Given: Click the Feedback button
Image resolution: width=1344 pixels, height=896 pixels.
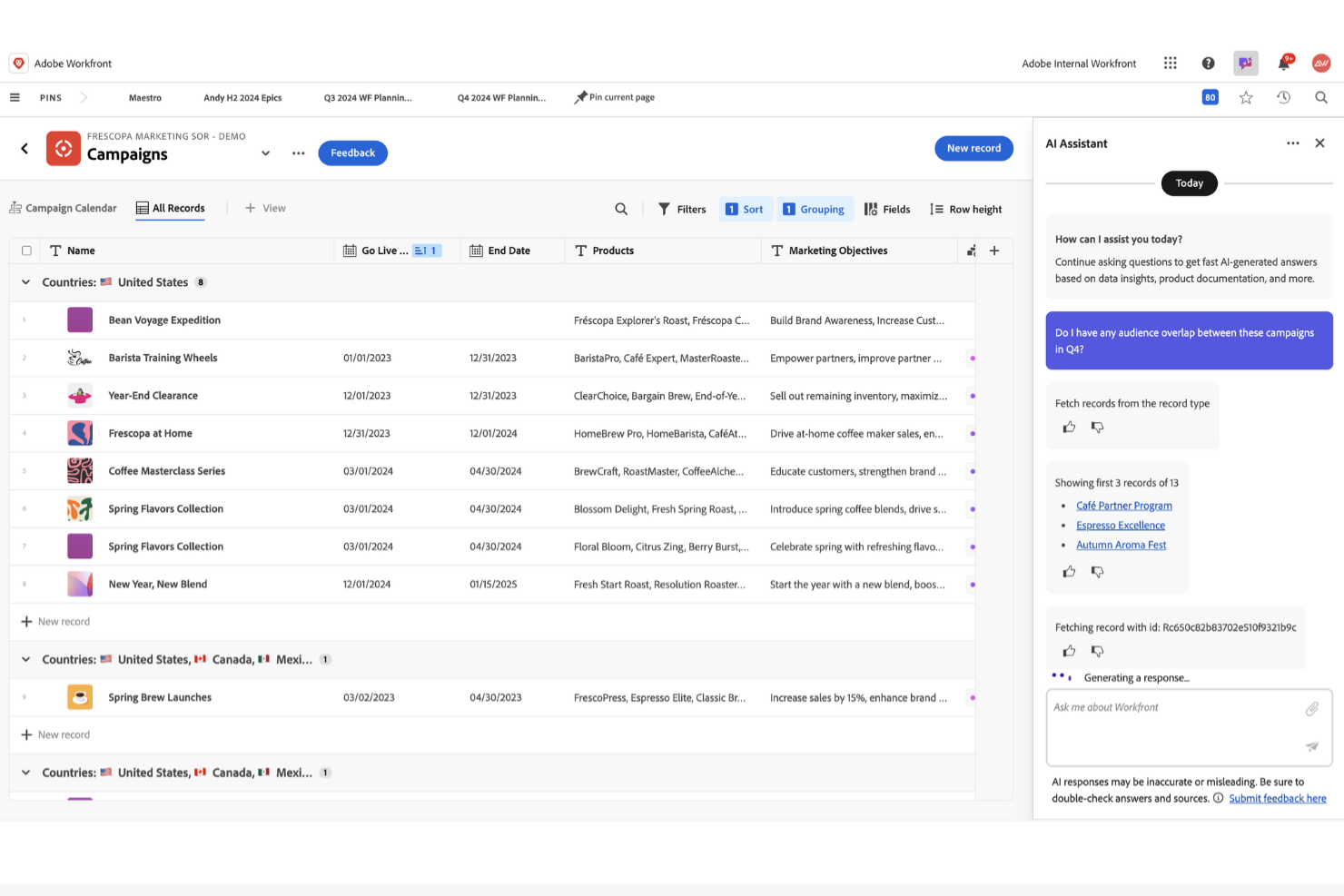Looking at the screenshot, I should (x=352, y=153).
